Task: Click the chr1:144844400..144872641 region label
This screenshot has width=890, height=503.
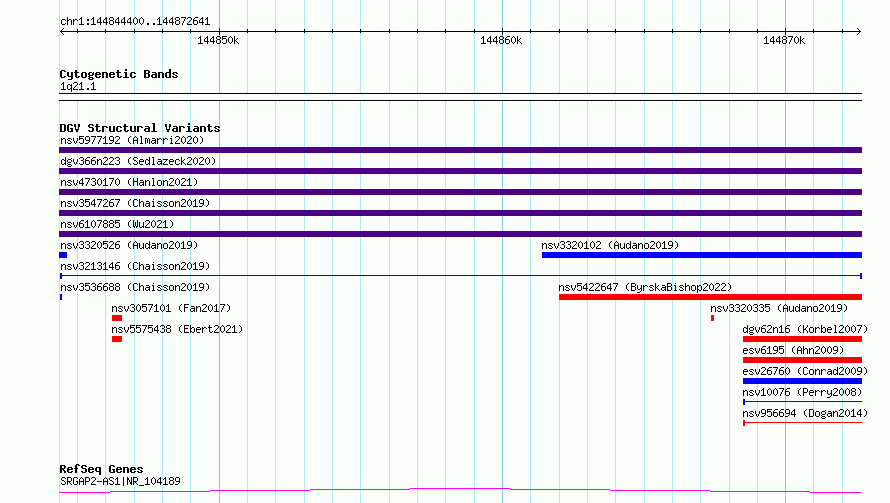Action: tap(135, 21)
